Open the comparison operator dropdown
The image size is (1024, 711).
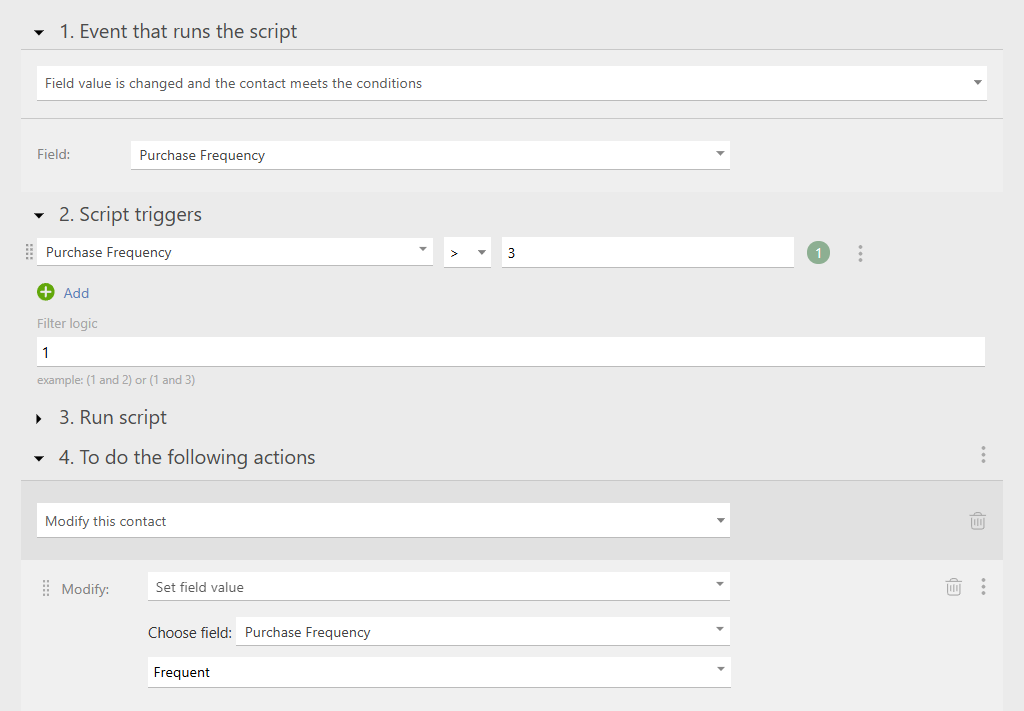coord(467,253)
